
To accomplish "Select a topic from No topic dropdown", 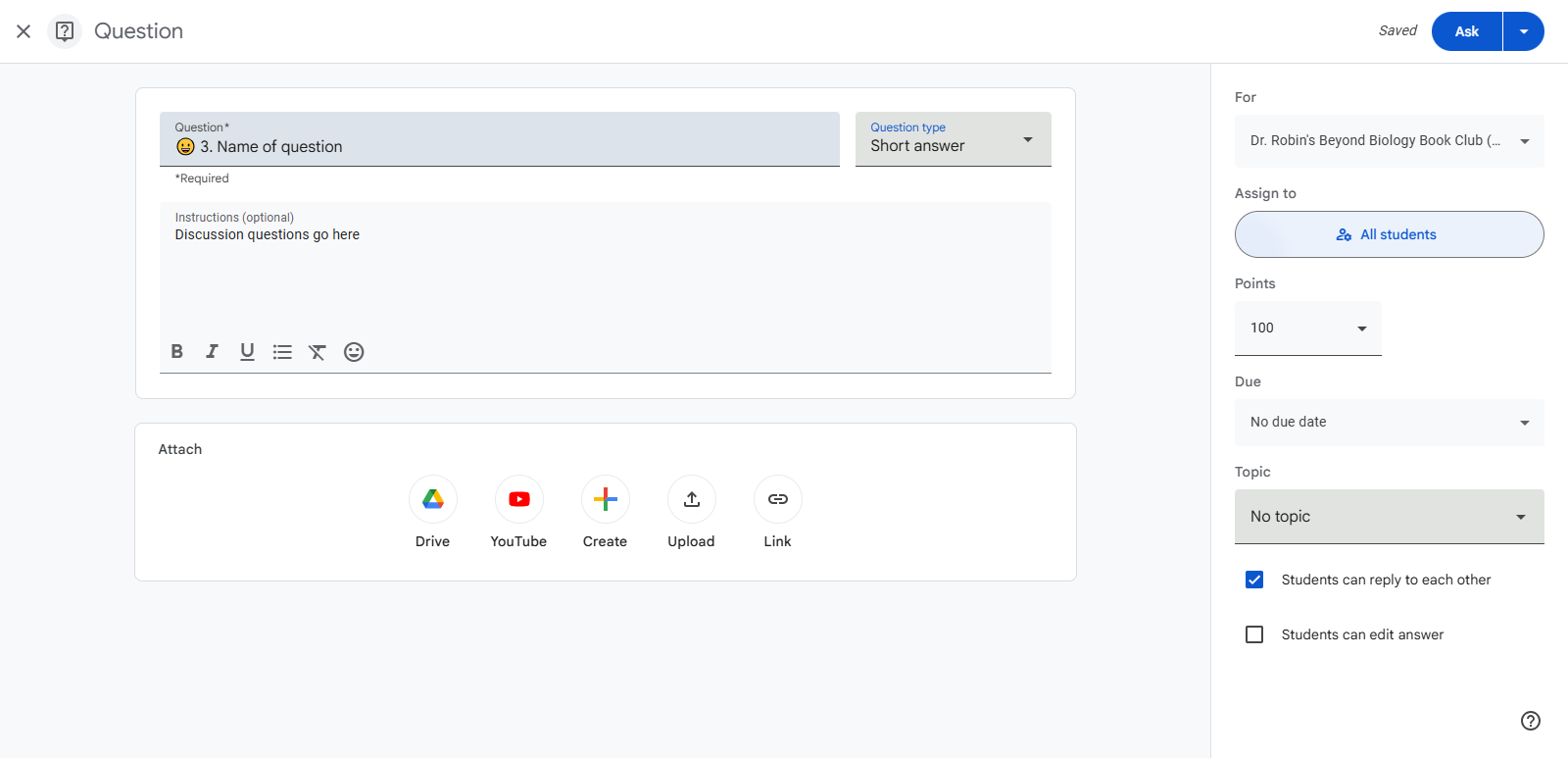I will point(1390,517).
